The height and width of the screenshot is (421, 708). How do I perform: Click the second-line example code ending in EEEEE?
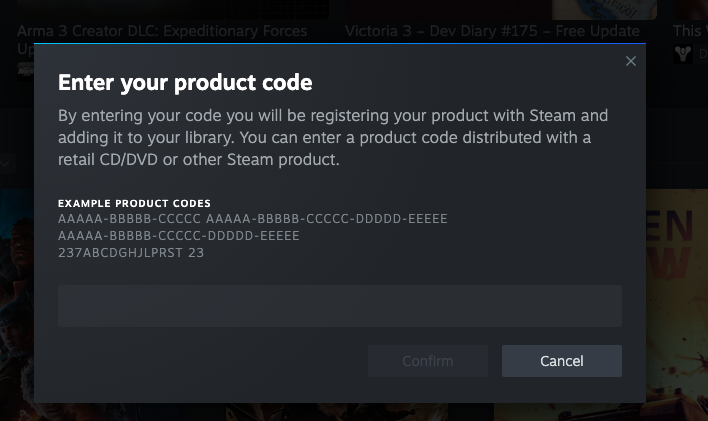point(179,236)
